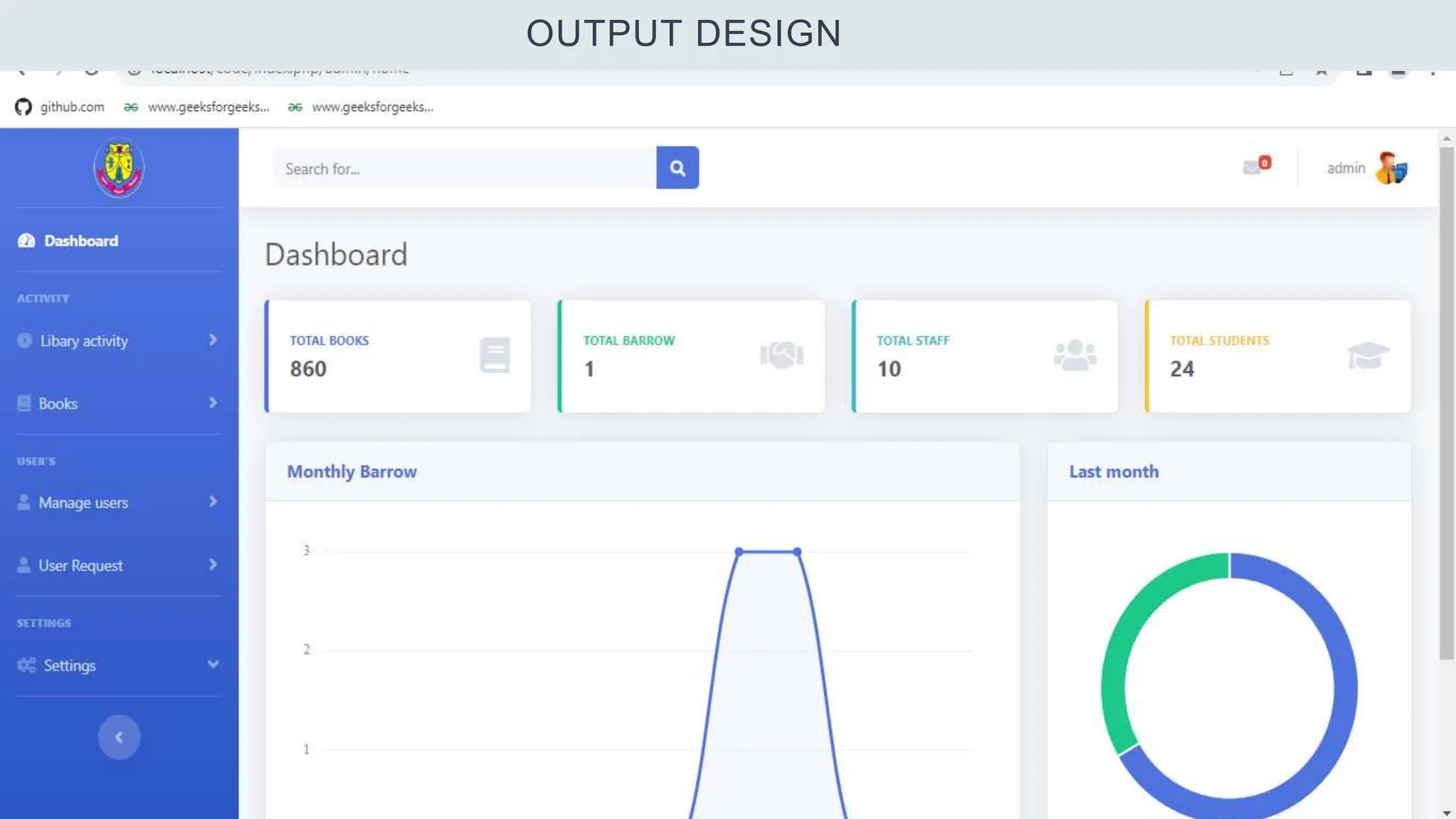This screenshot has height=819, width=1456.
Task: Click the GitHub bookmark icon
Action: click(23, 107)
